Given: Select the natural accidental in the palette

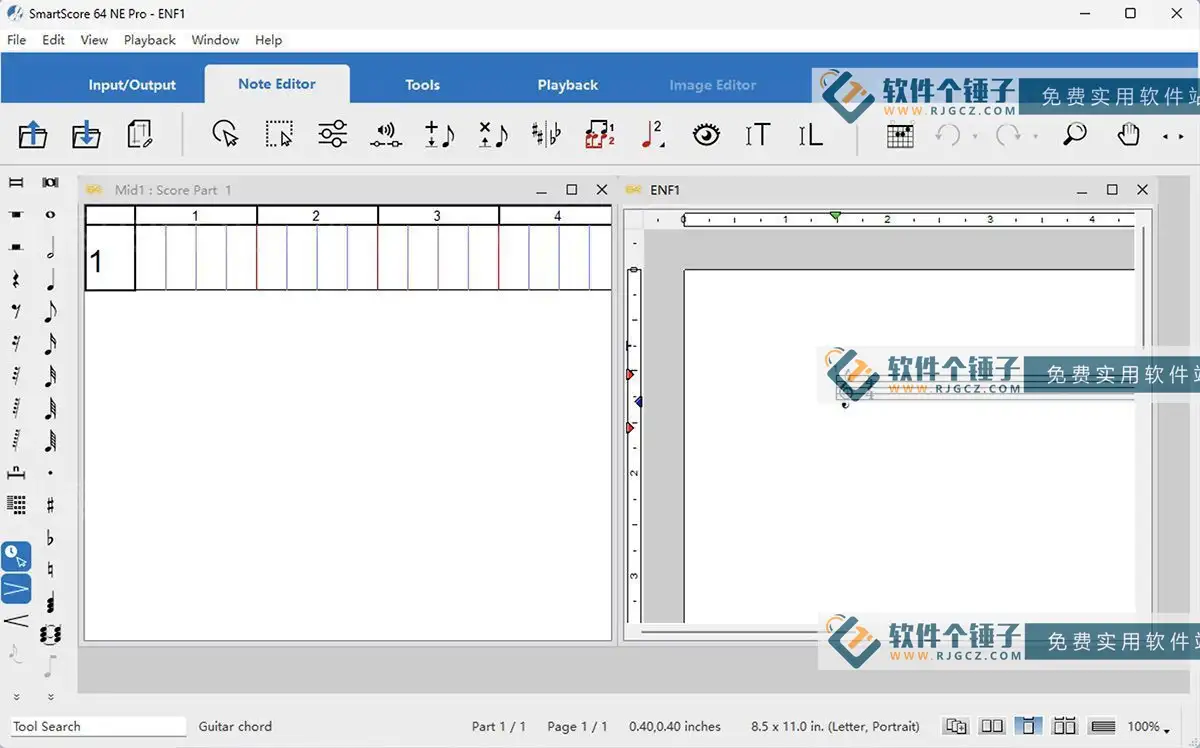Looking at the screenshot, I should pos(50,570).
